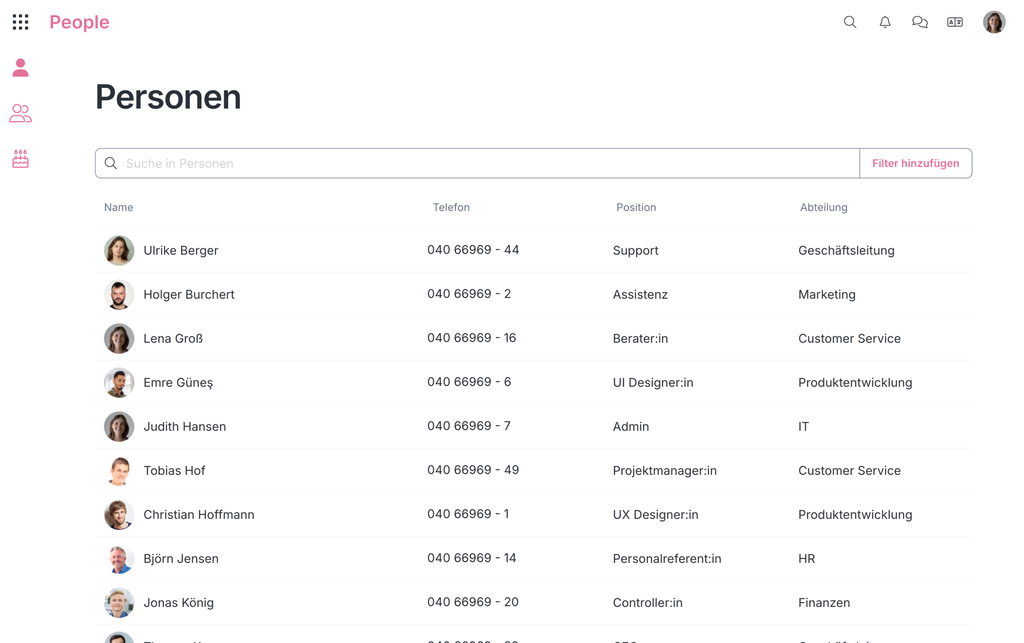This screenshot has height=643, width=1024.
Task: Open the app launcher grid icon
Action: (20, 22)
